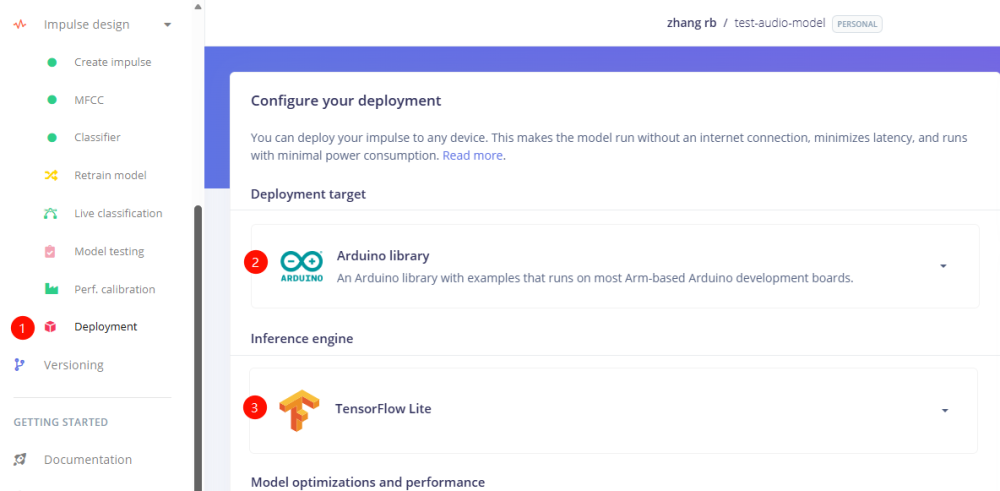Screen dimensions: 1000x491
Task: Click the red Deployment cube icon
Action: point(51,327)
